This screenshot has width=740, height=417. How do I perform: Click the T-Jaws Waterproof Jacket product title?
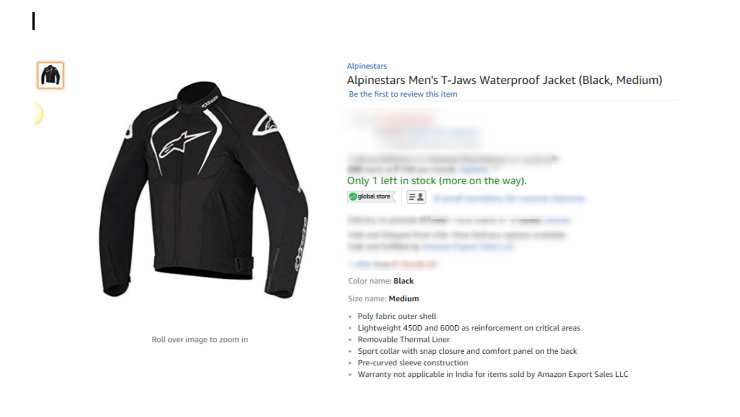[x=505, y=80]
